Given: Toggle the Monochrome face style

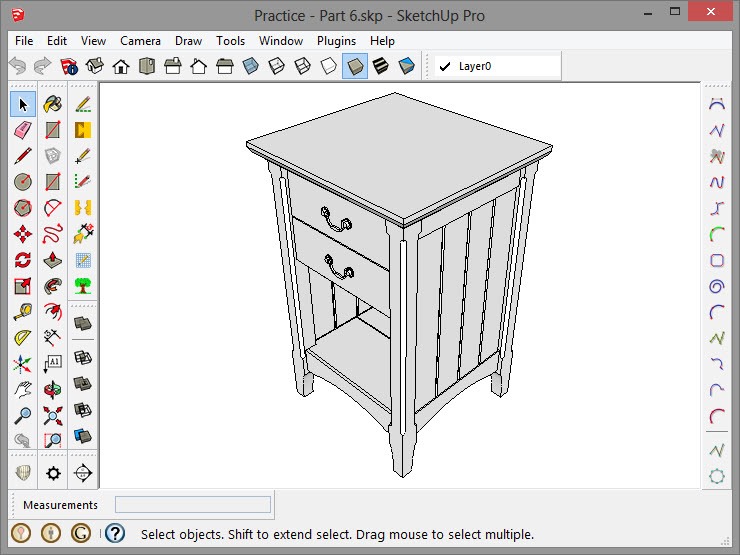Looking at the screenshot, I should click(x=406, y=67).
